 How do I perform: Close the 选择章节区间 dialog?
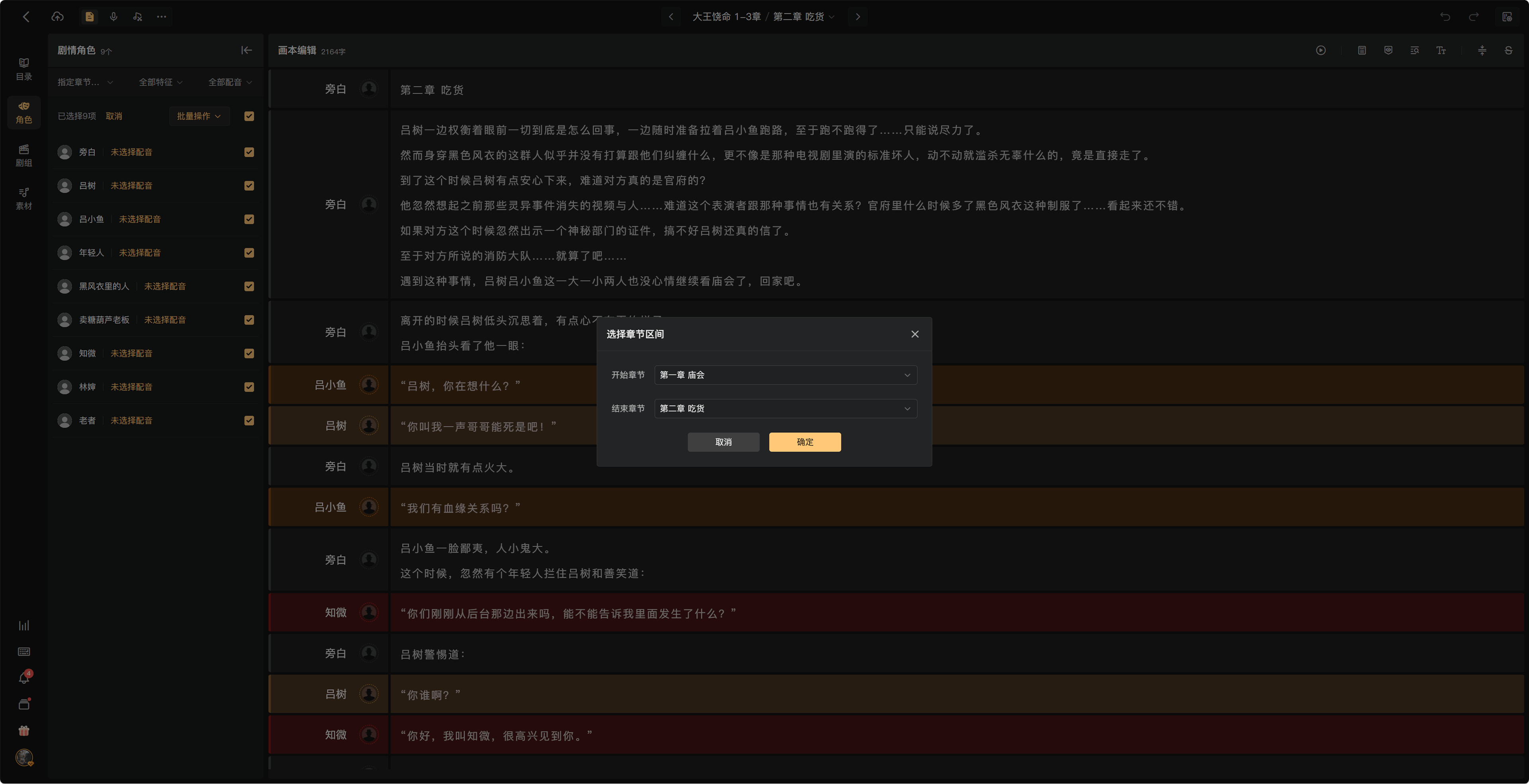click(915, 334)
